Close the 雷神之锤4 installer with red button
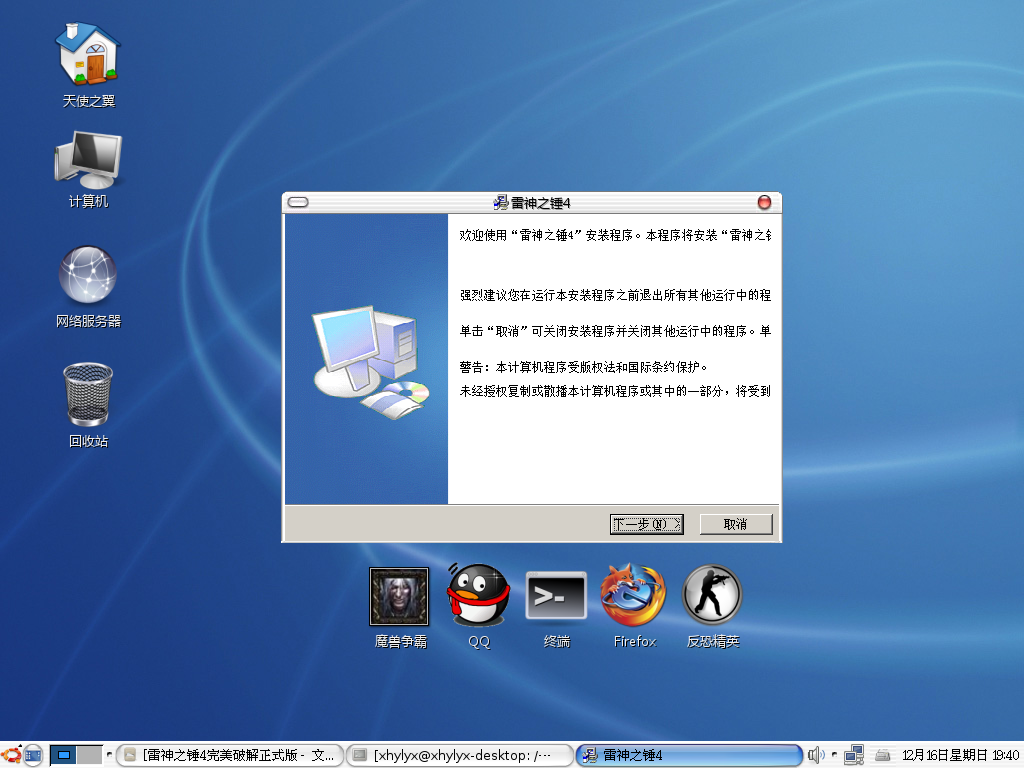The height and width of the screenshot is (768, 1024). pyautogui.click(x=764, y=202)
